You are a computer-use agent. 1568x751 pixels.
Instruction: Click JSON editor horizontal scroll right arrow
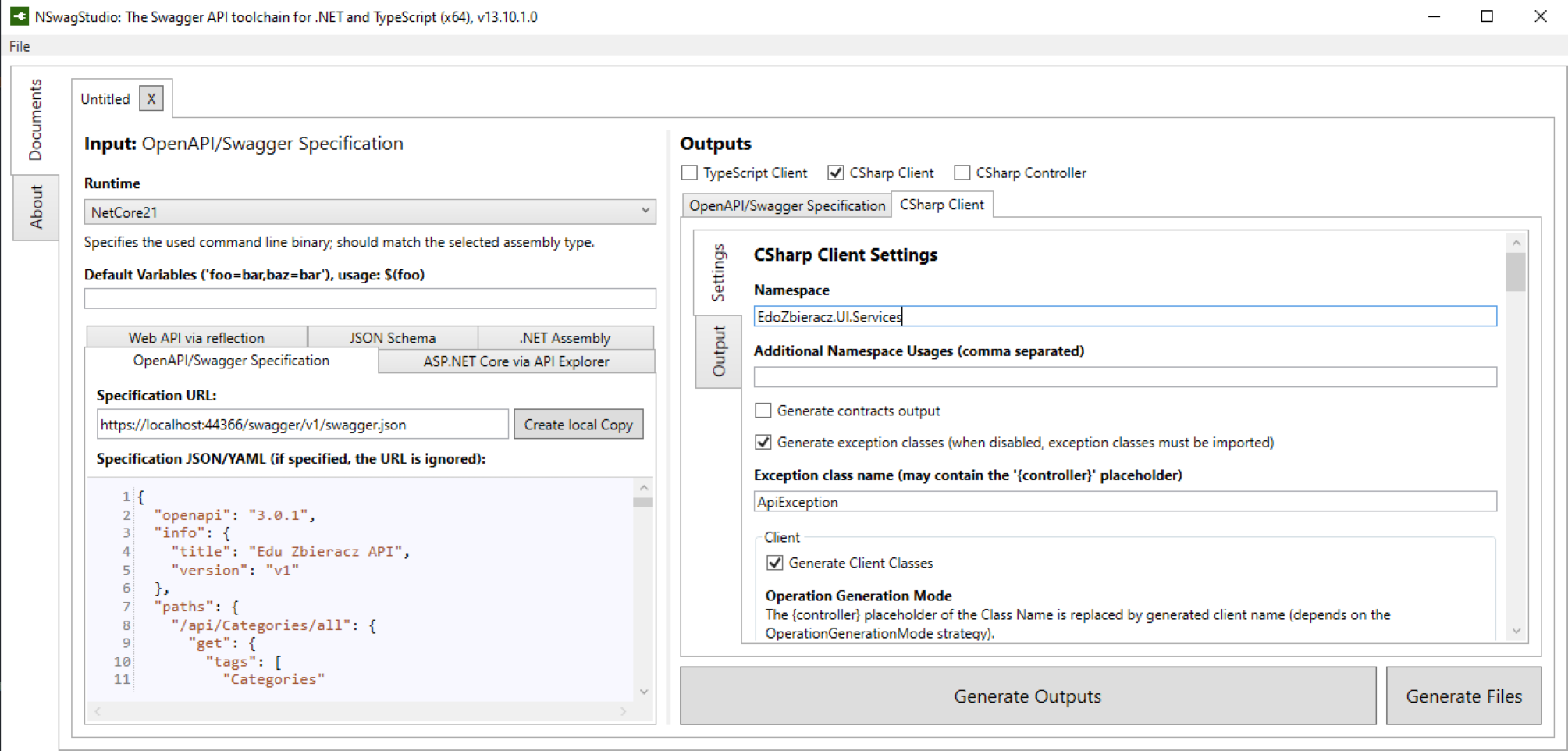coord(623,711)
